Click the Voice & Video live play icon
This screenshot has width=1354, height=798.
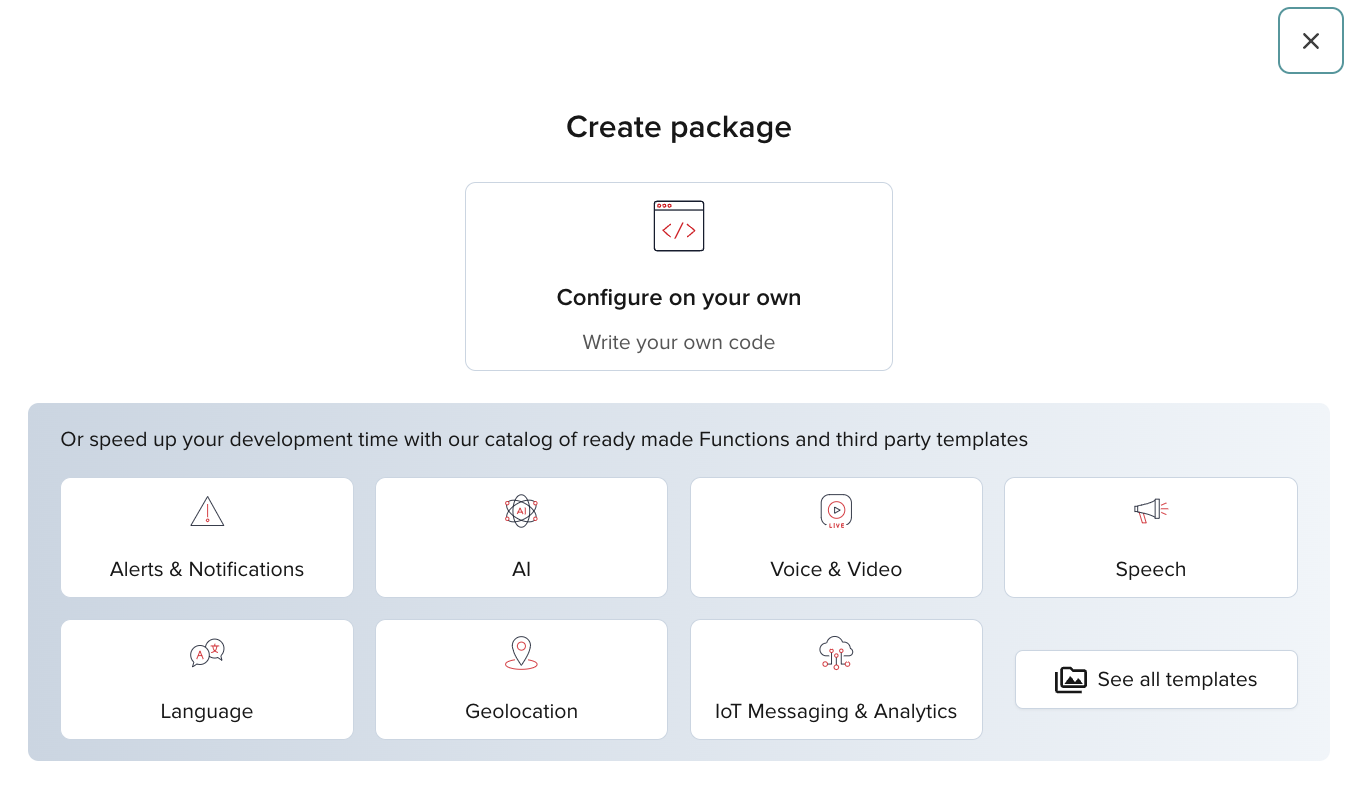click(836, 510)
